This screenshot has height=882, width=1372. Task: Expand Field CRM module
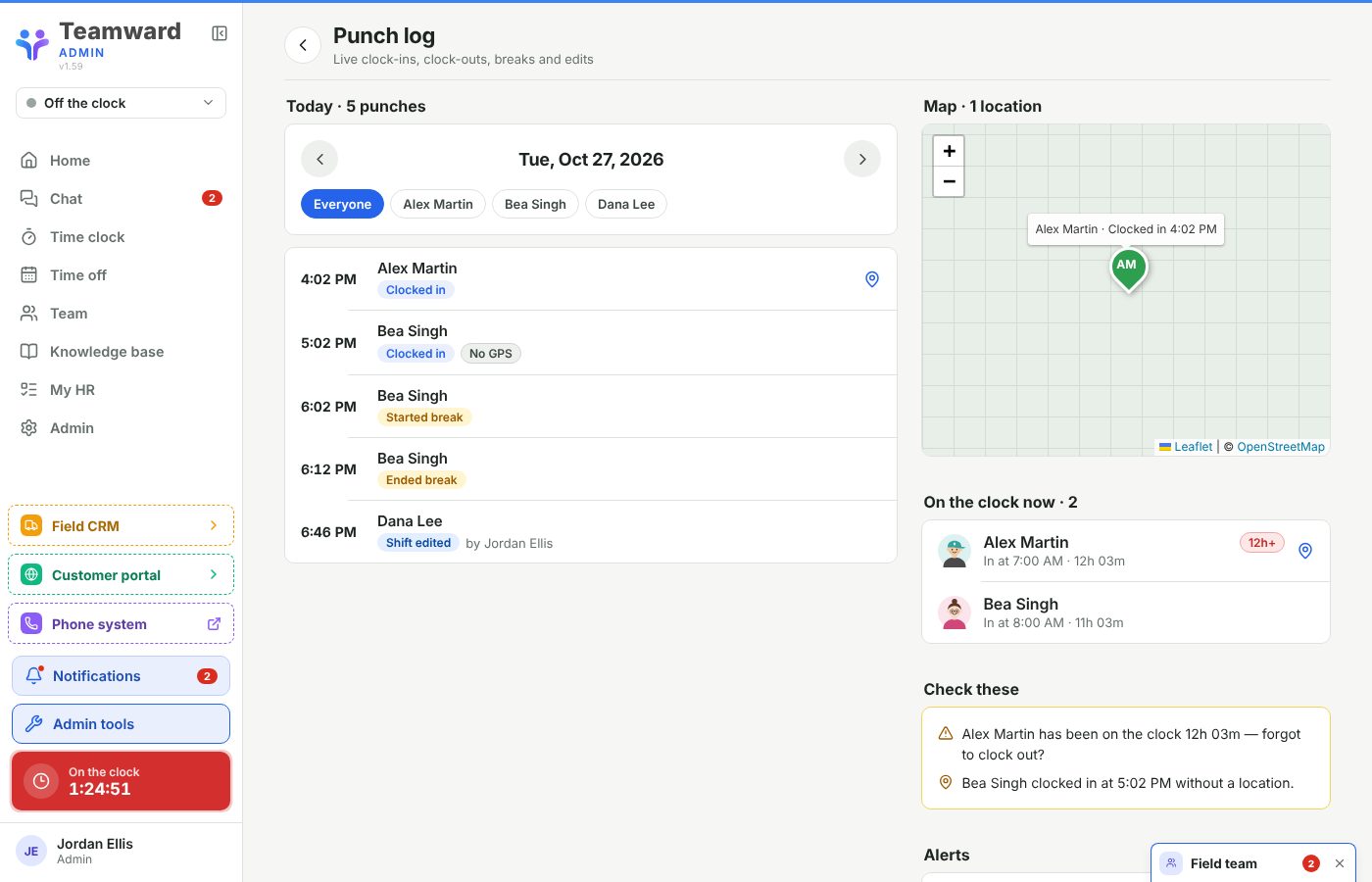click(x=122, y=526)
